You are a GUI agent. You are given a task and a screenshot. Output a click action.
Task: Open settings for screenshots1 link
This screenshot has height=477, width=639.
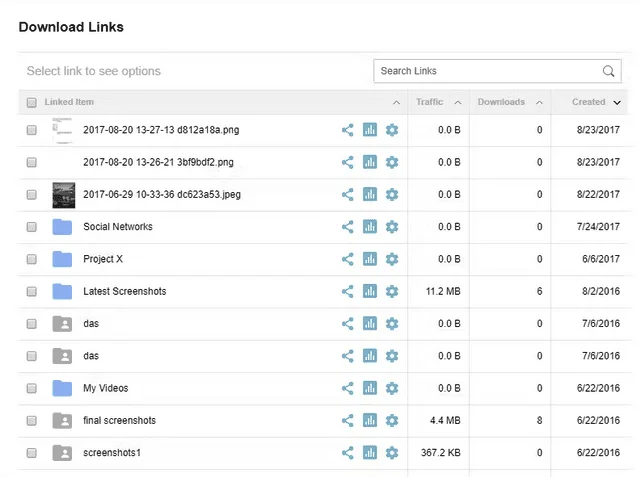[x=392, y=453]
